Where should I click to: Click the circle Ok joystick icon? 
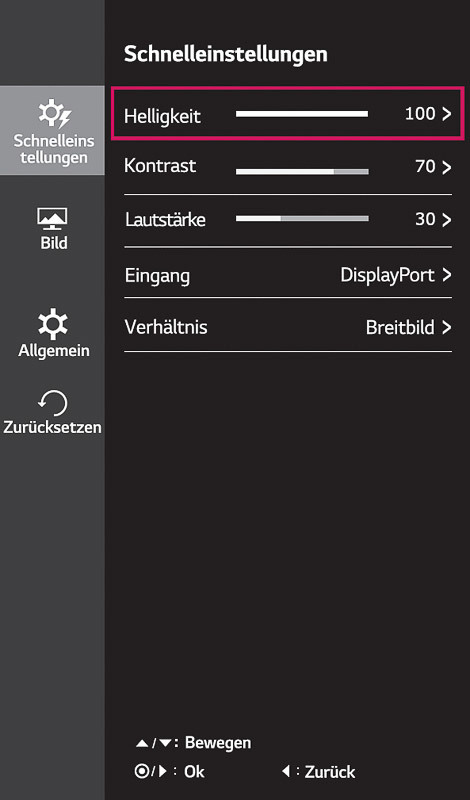[151, 771]
